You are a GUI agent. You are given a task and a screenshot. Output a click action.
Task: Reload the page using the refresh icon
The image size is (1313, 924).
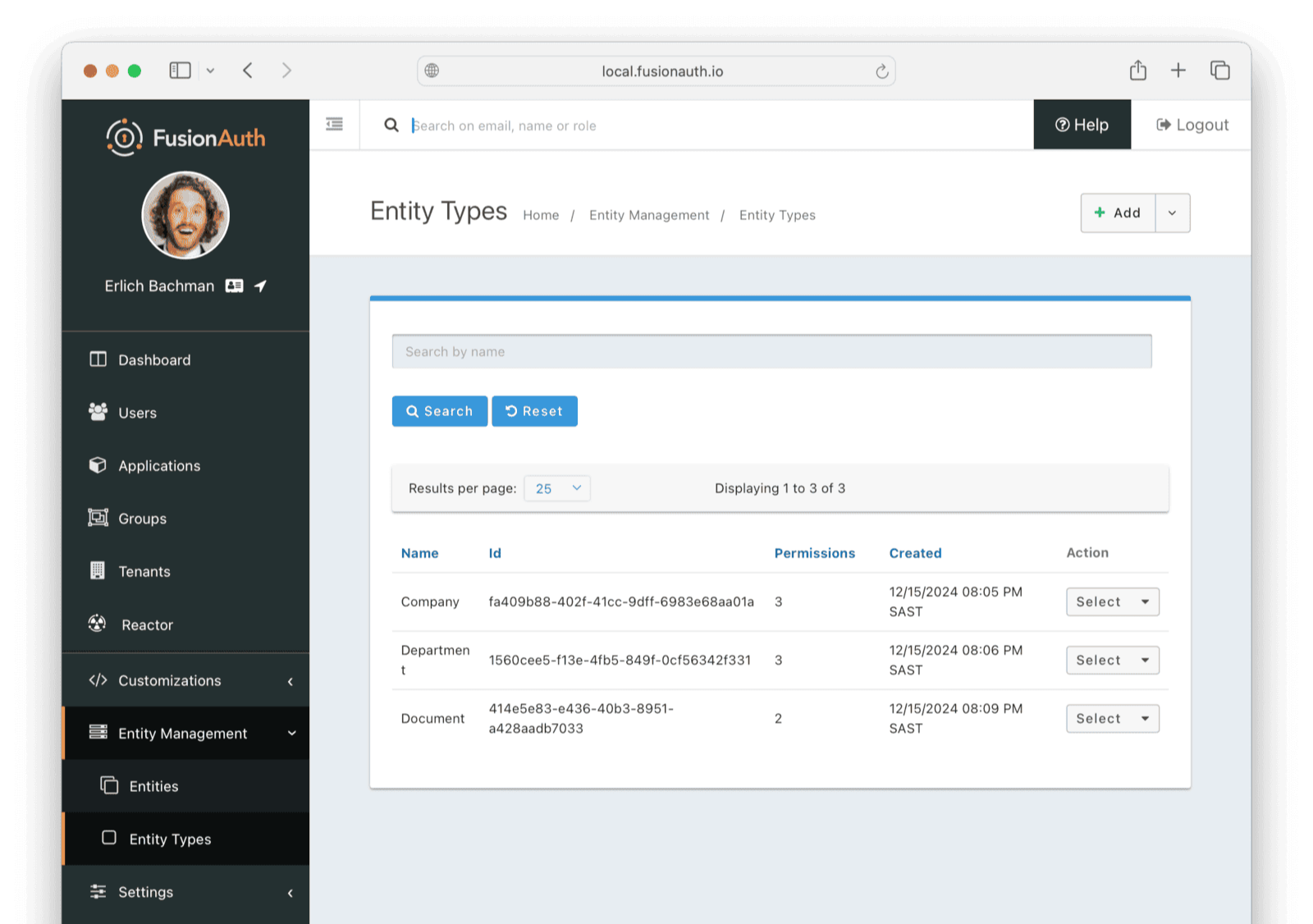[881, 71]
